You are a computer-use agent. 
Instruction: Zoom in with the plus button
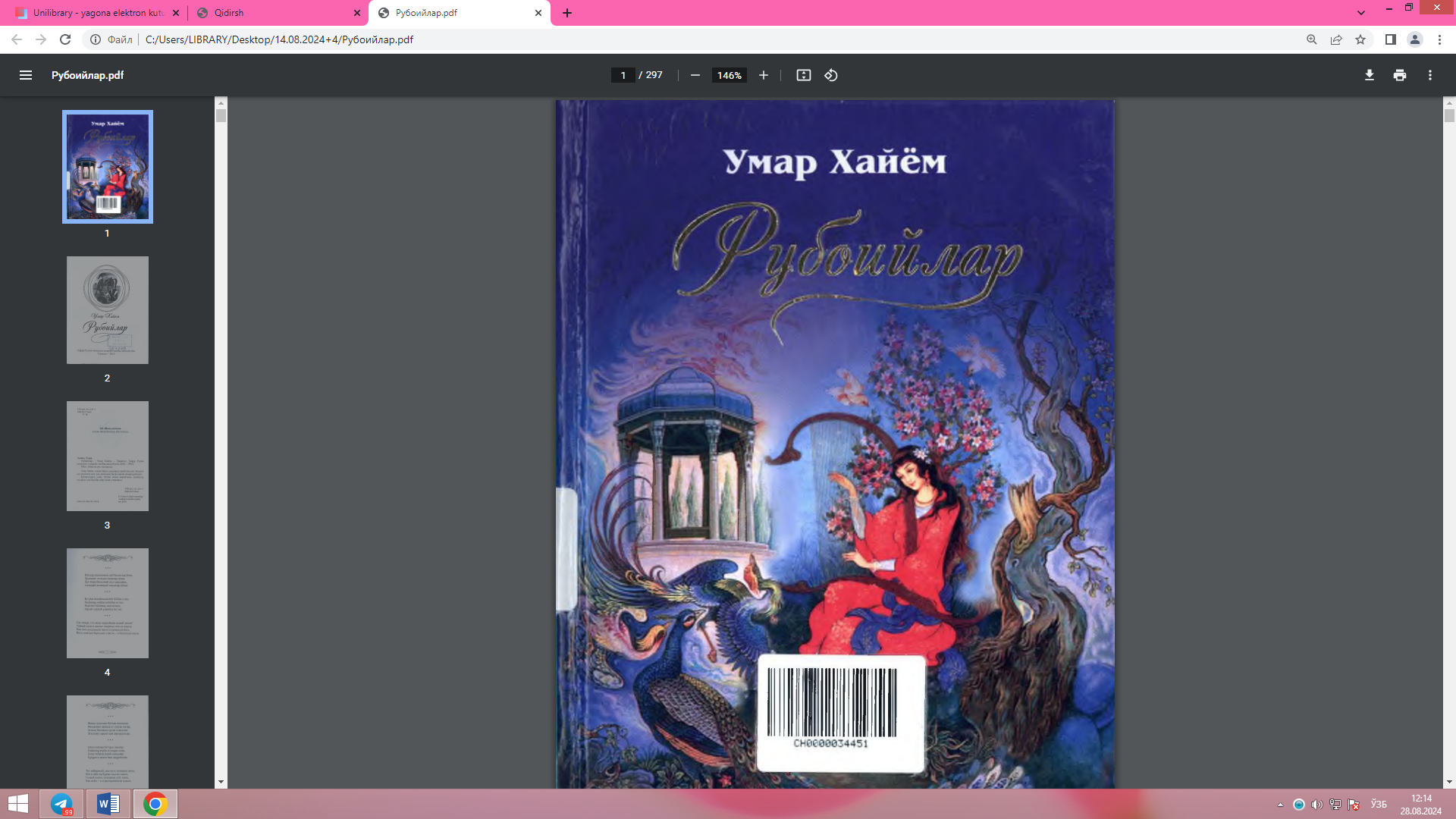[764, 75]
